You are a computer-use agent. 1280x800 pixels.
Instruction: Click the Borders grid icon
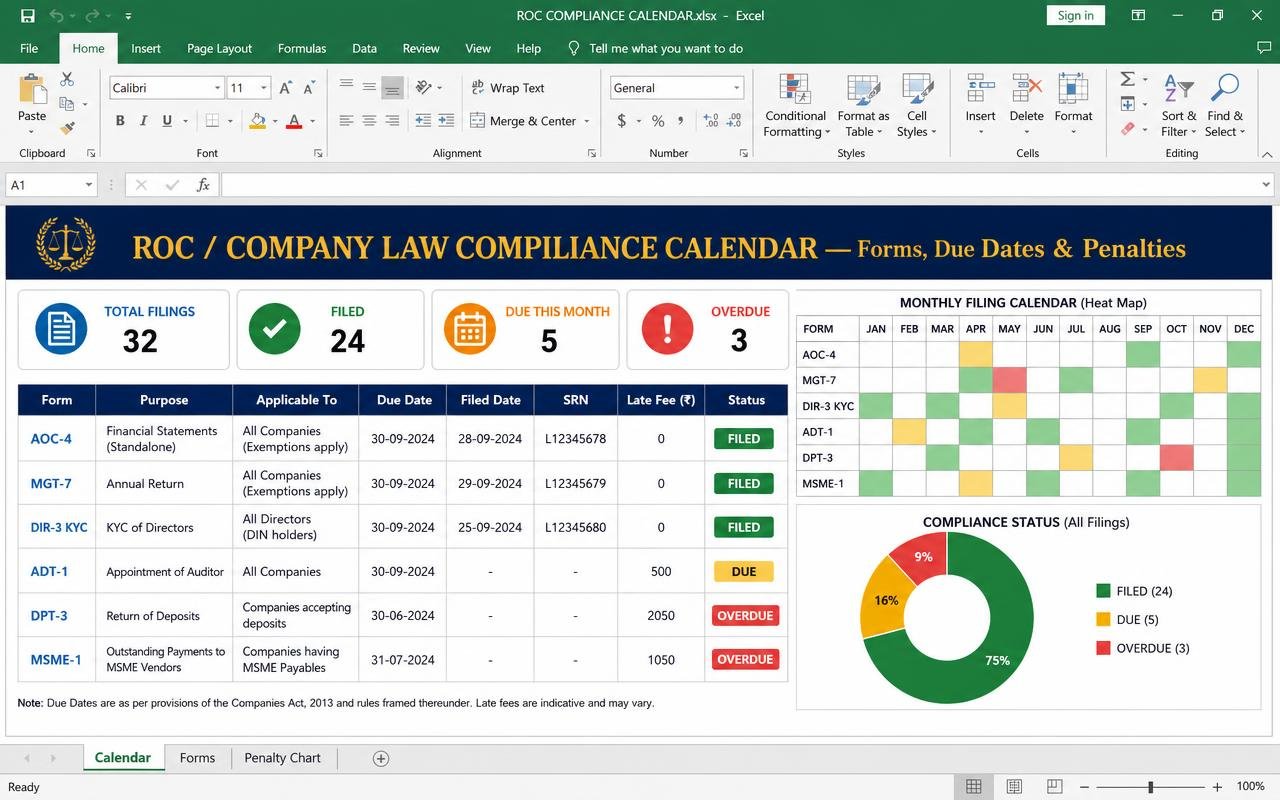pyautogui.click(x=212, y=121)
